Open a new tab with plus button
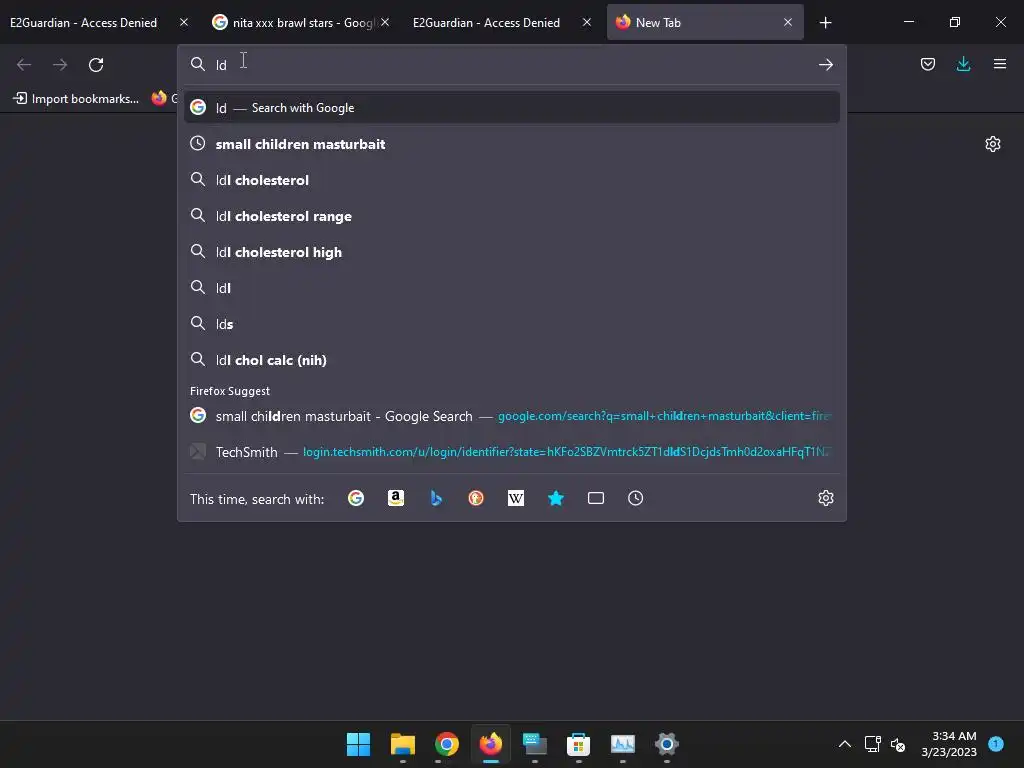The width and height of the screenshot is (1024, 768). click(825, 23)
